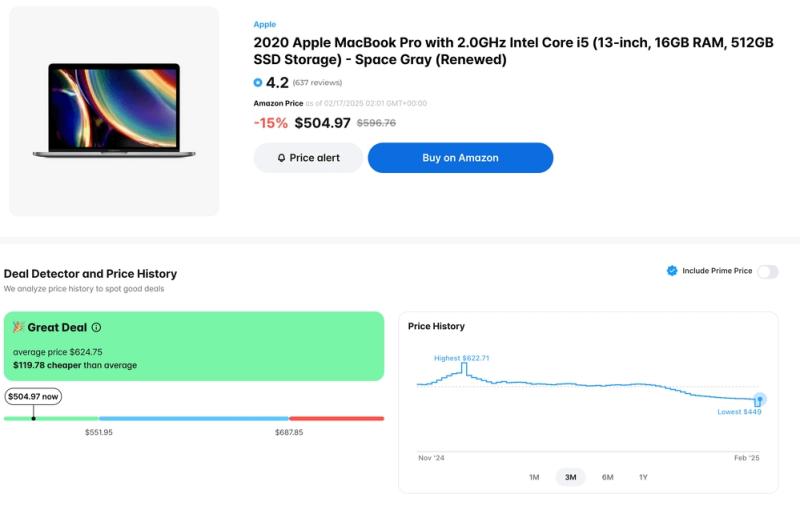
Task: Open the Apple brand link
Action: (265, 24)
